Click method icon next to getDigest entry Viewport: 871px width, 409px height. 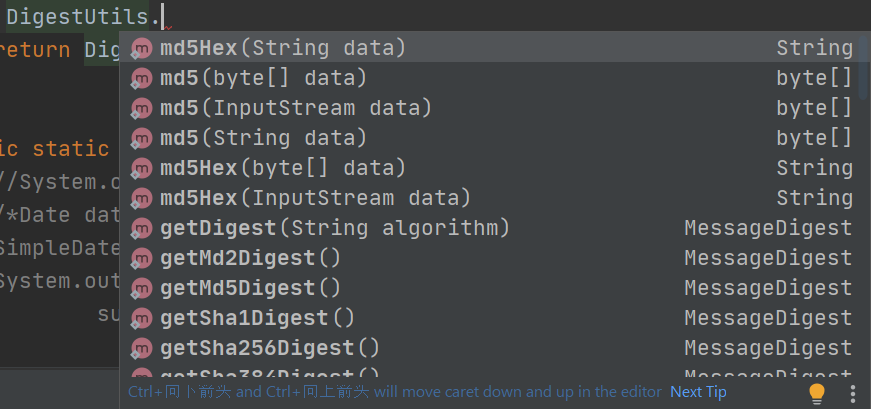pos(142,229)
